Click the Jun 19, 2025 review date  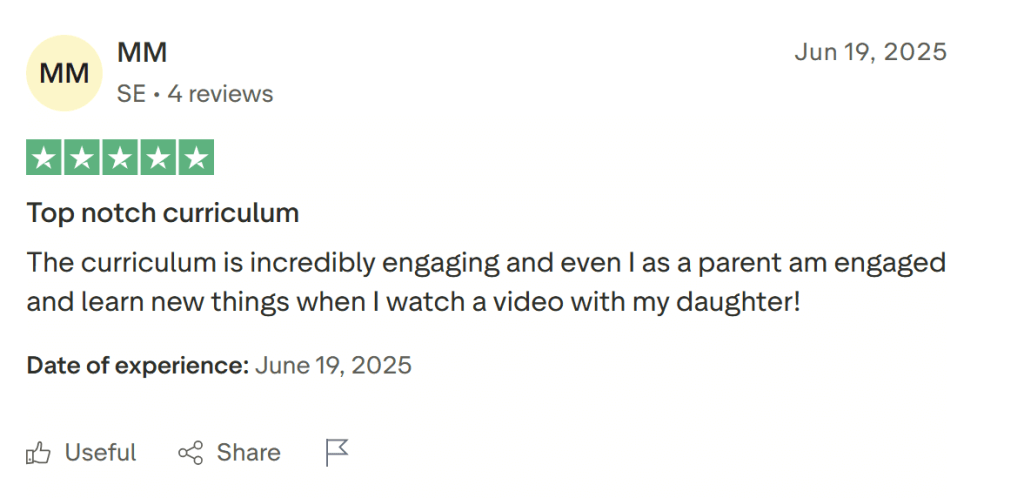click(x=870, y=52)
